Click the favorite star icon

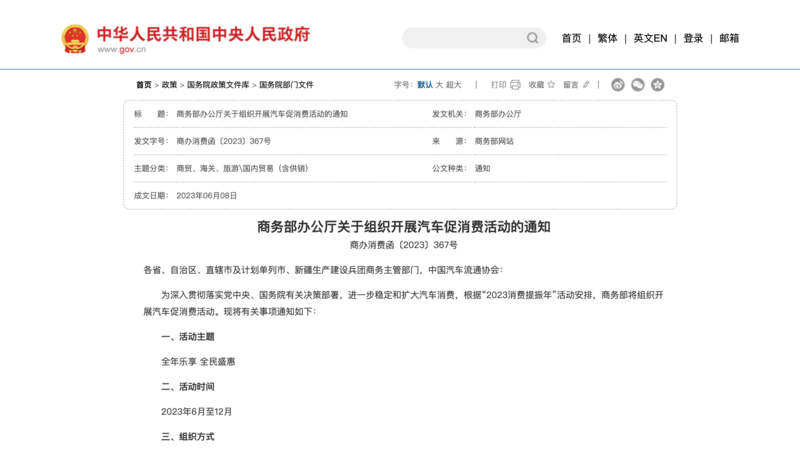click(552, 85)
